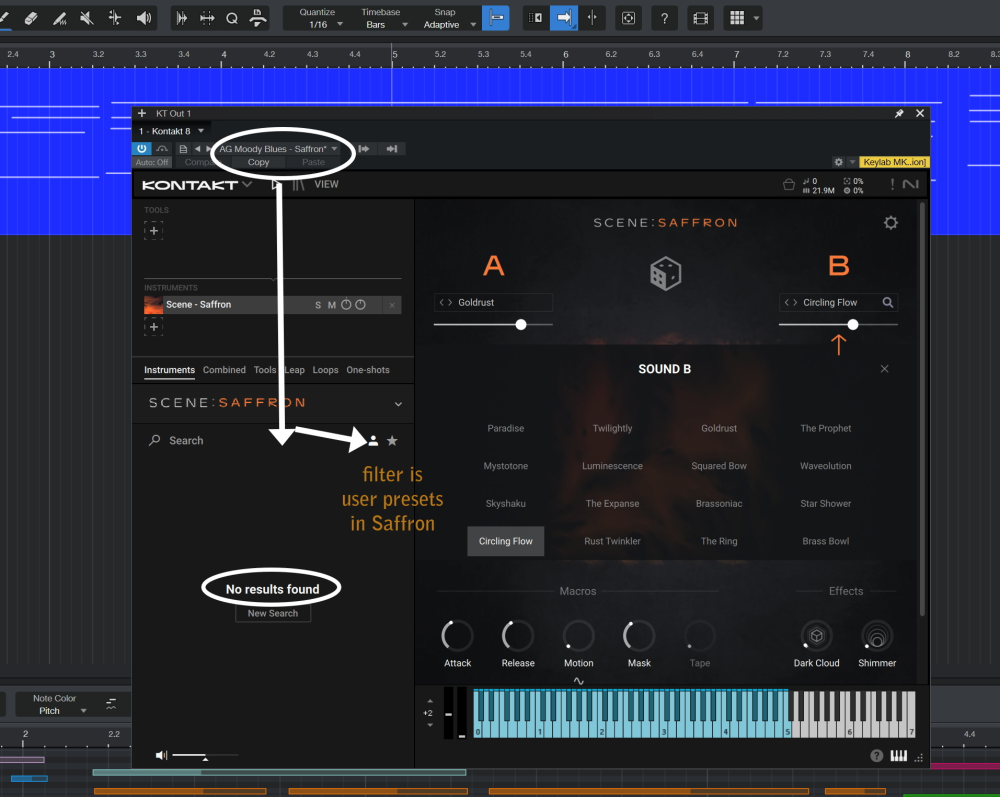Open the 1 - Kontakt 8 instance dropdown

tap(171, 131)
